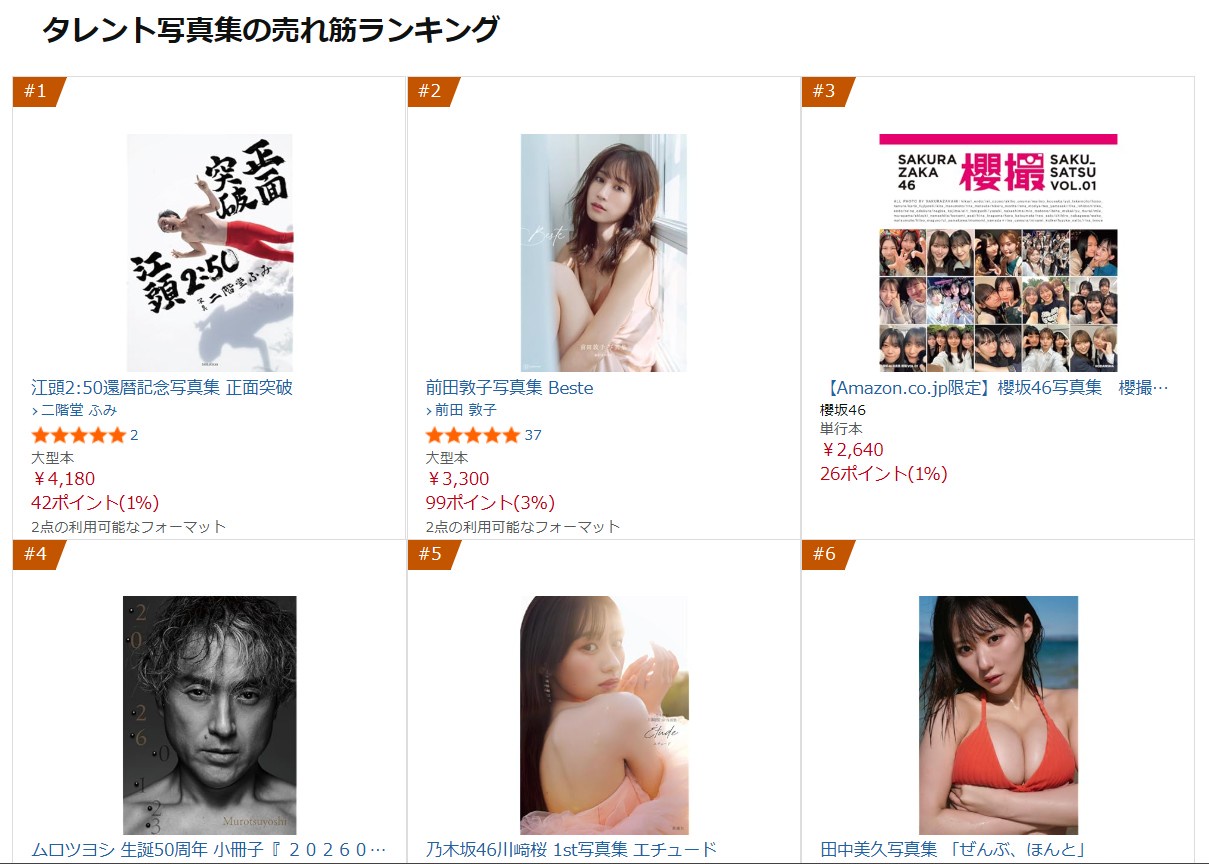Open 乃木坂46川﨑桜 1st写真集 エチュード link
The height and width of the screenshot is (864, 1209).
pos(572,849)
